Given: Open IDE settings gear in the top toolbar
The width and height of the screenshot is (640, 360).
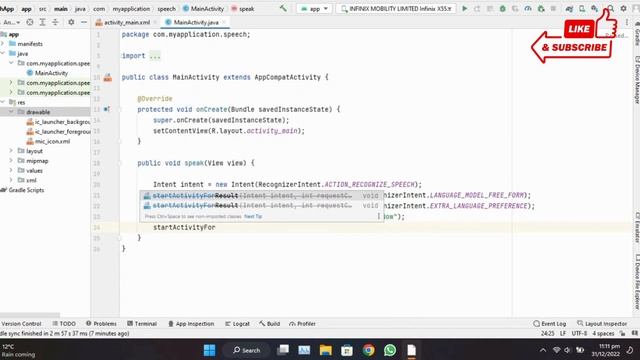Looking at the screenshot, I should coord(624,8).
